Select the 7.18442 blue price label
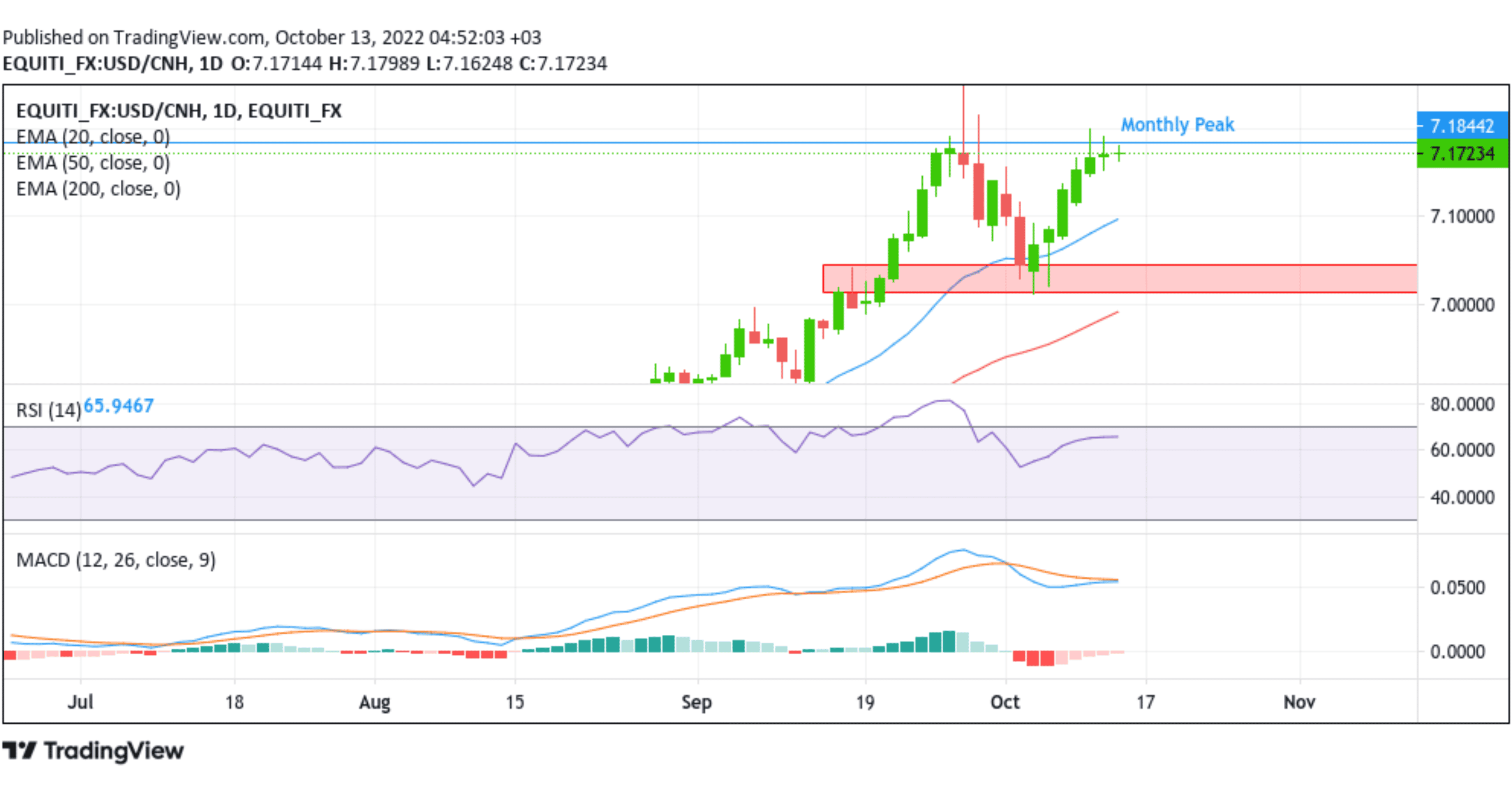Image resolution: width=1512 pixels, height=795 pixels. (1462, 125)
